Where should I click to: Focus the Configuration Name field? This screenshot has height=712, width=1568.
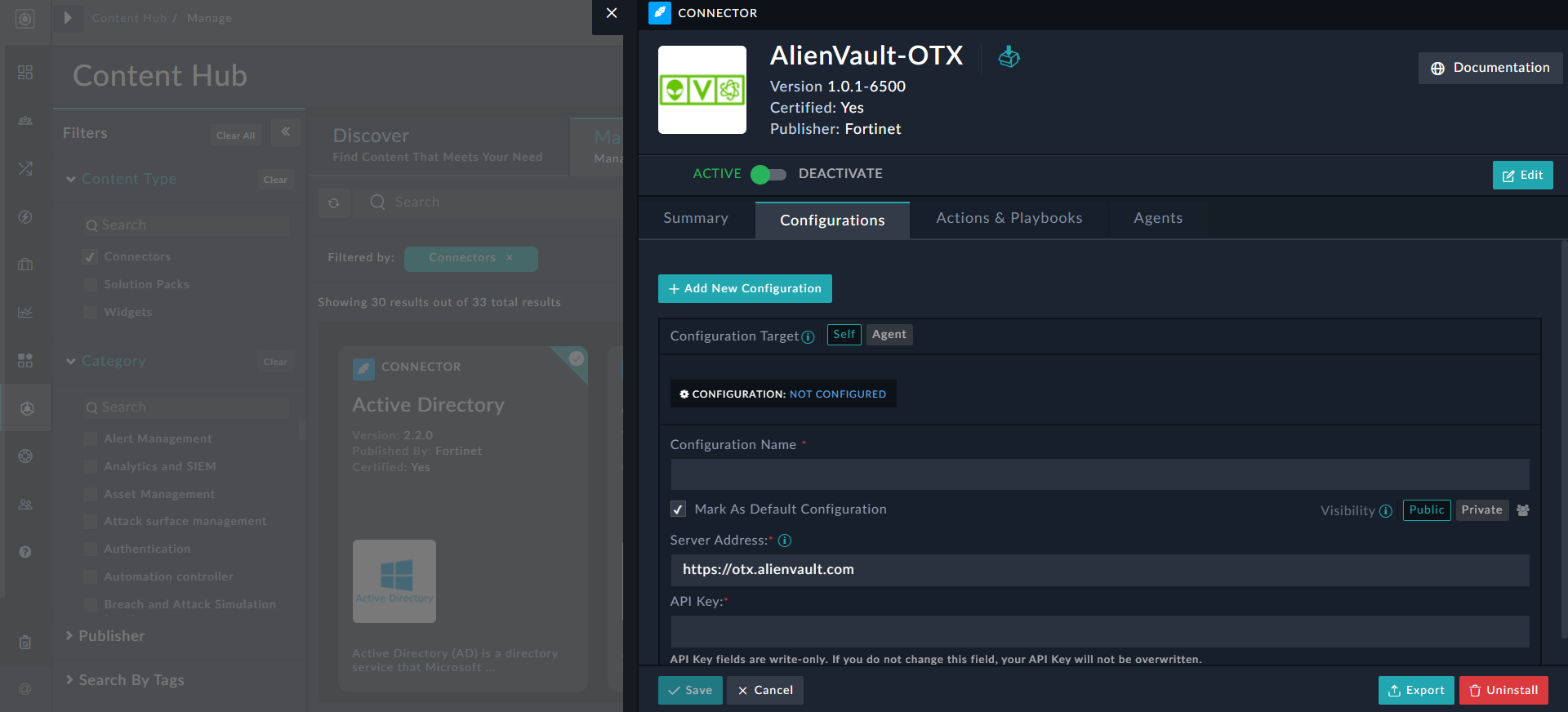point(1099,474)
